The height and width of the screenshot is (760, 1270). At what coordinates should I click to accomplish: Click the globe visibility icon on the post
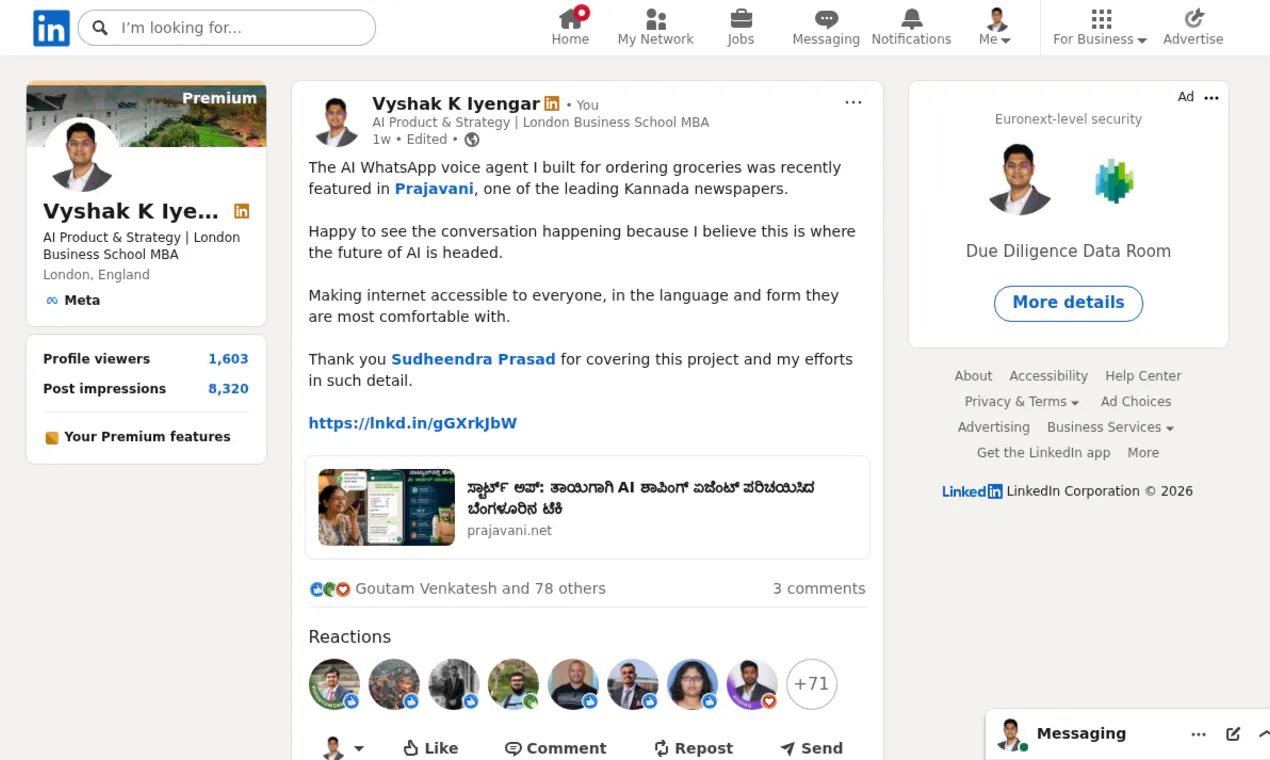[x=472, y=140]
